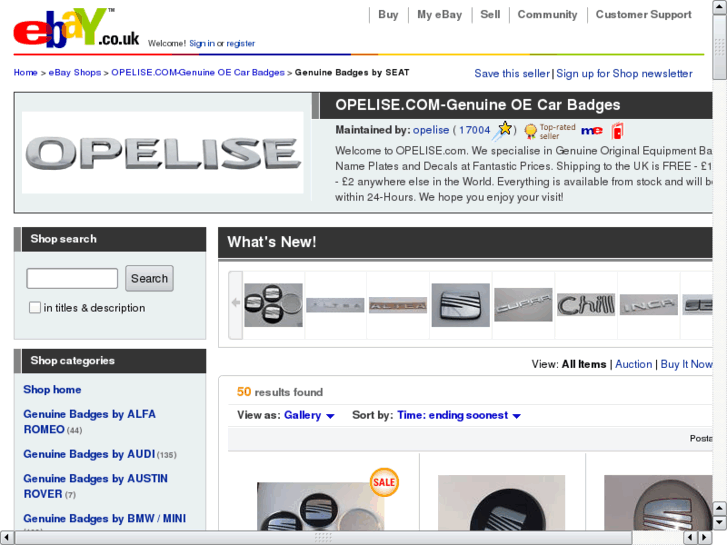Screen dimensions: 727x545
Task: Open the CUPRA badge carousel thumbnail
Action: [523, 305]
